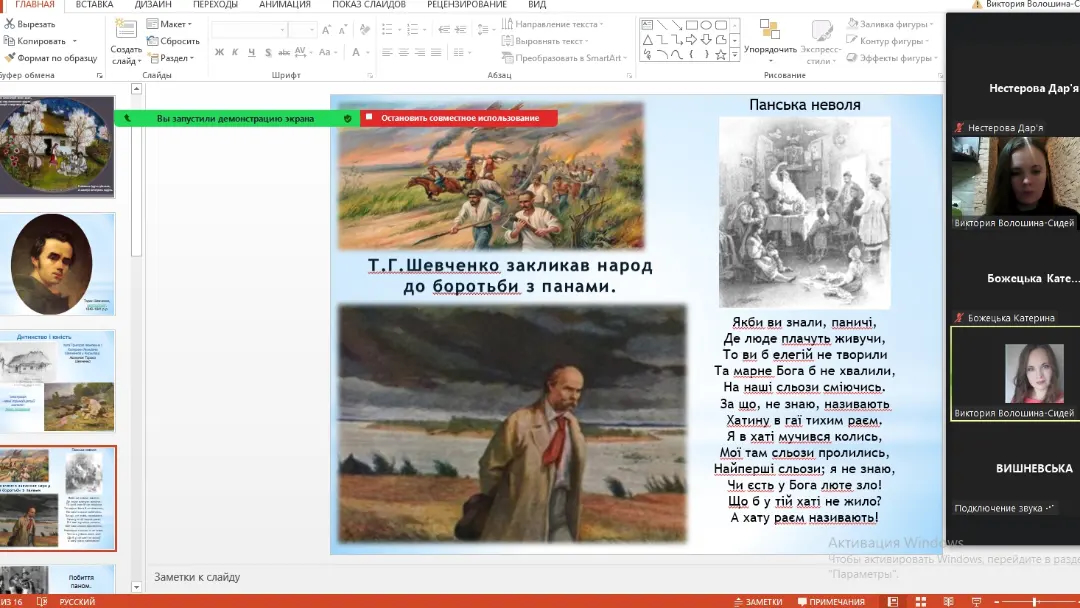Viewport: 1080px width, 608px height.
Task: Select the oval shape in the shapes gallery
Action: tap(706, 25)
